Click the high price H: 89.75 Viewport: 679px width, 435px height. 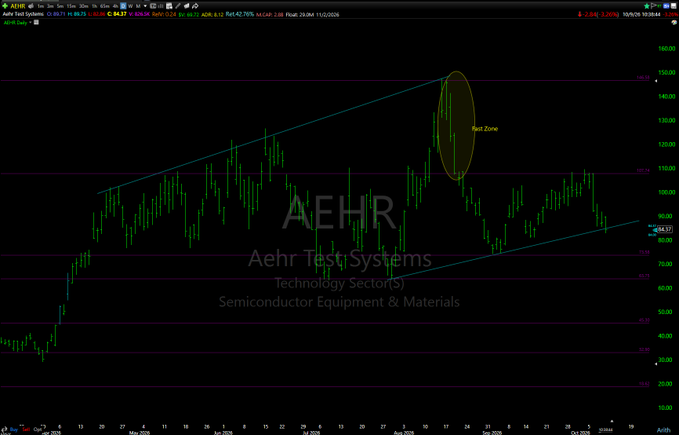[77, 14]
